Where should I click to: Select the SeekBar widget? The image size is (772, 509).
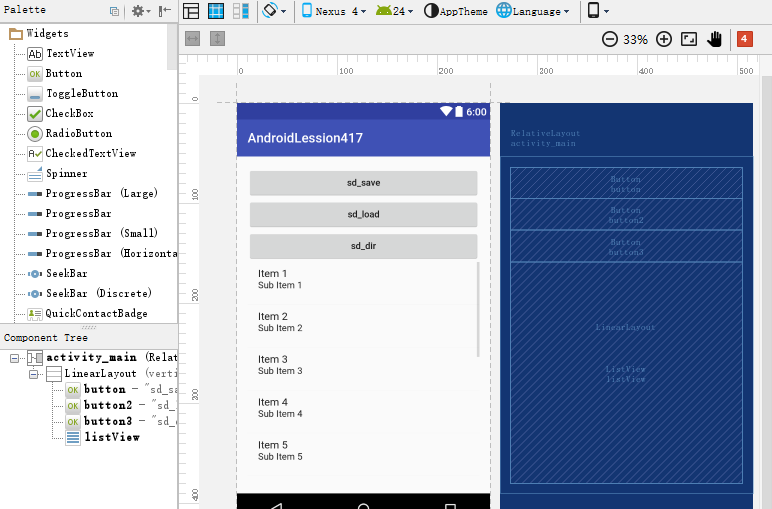(57, 273)
